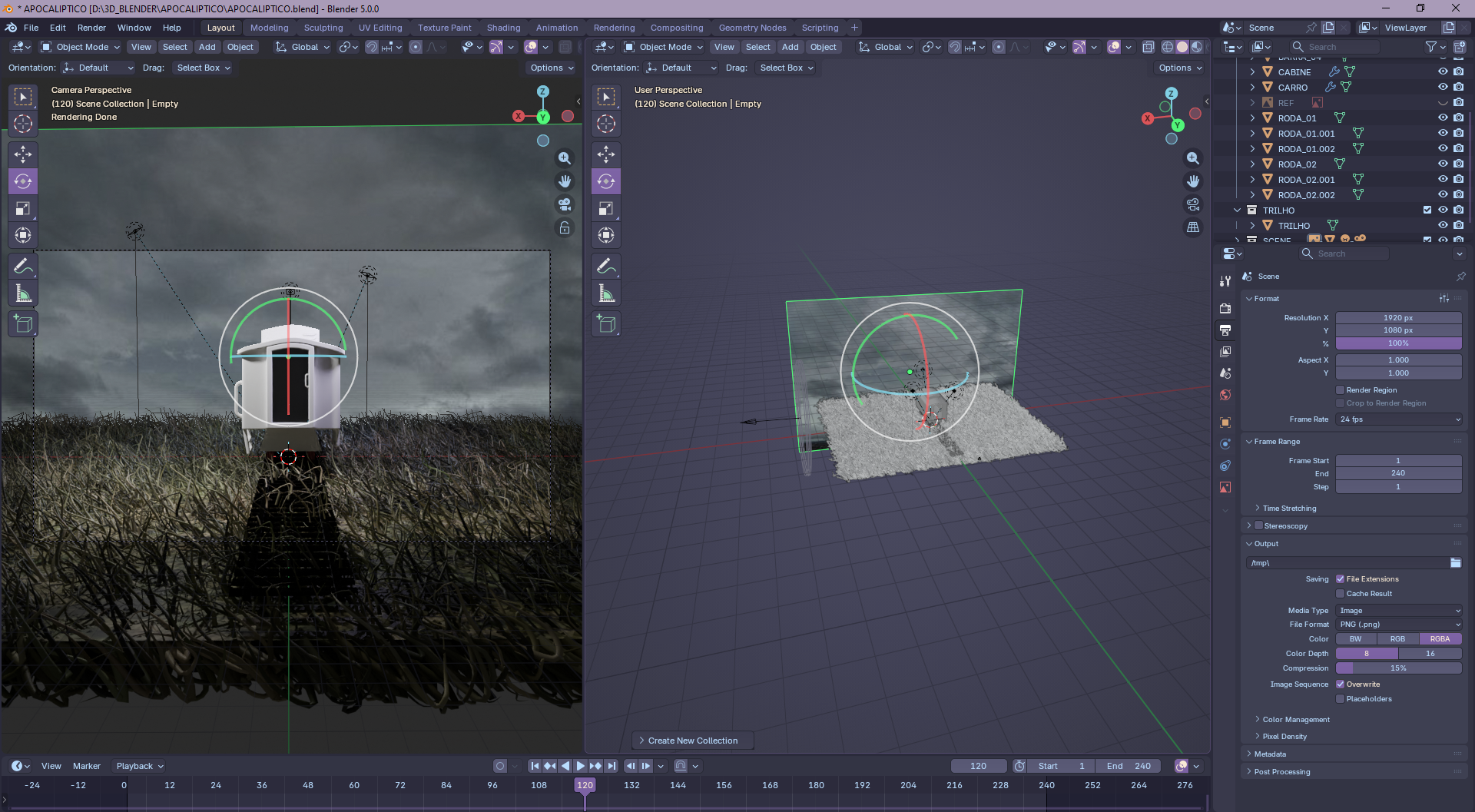Select the Annotate tool in left viewport
The width and height of the screenshot is (1475, 812).
[23, 267]
